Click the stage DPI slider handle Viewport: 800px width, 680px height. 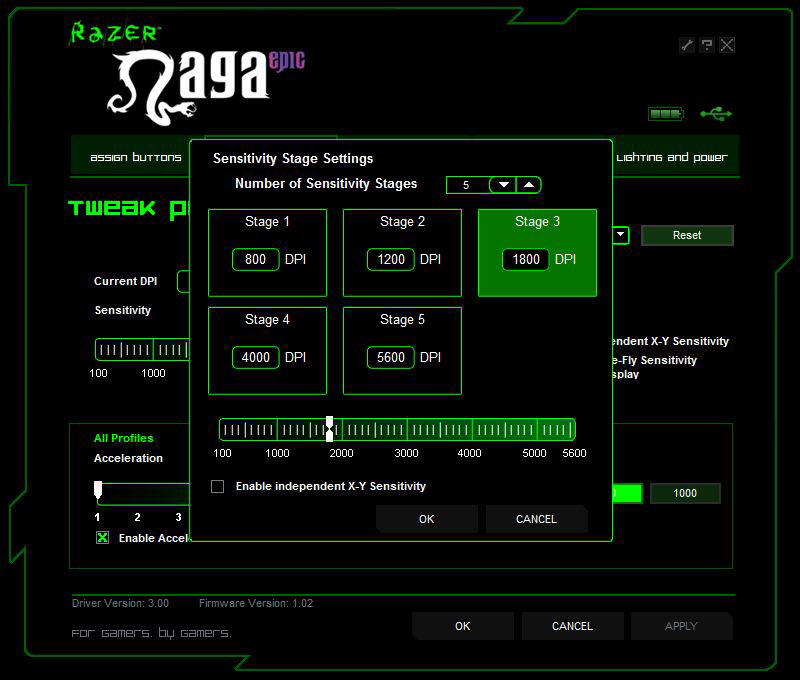click(330, 429)
